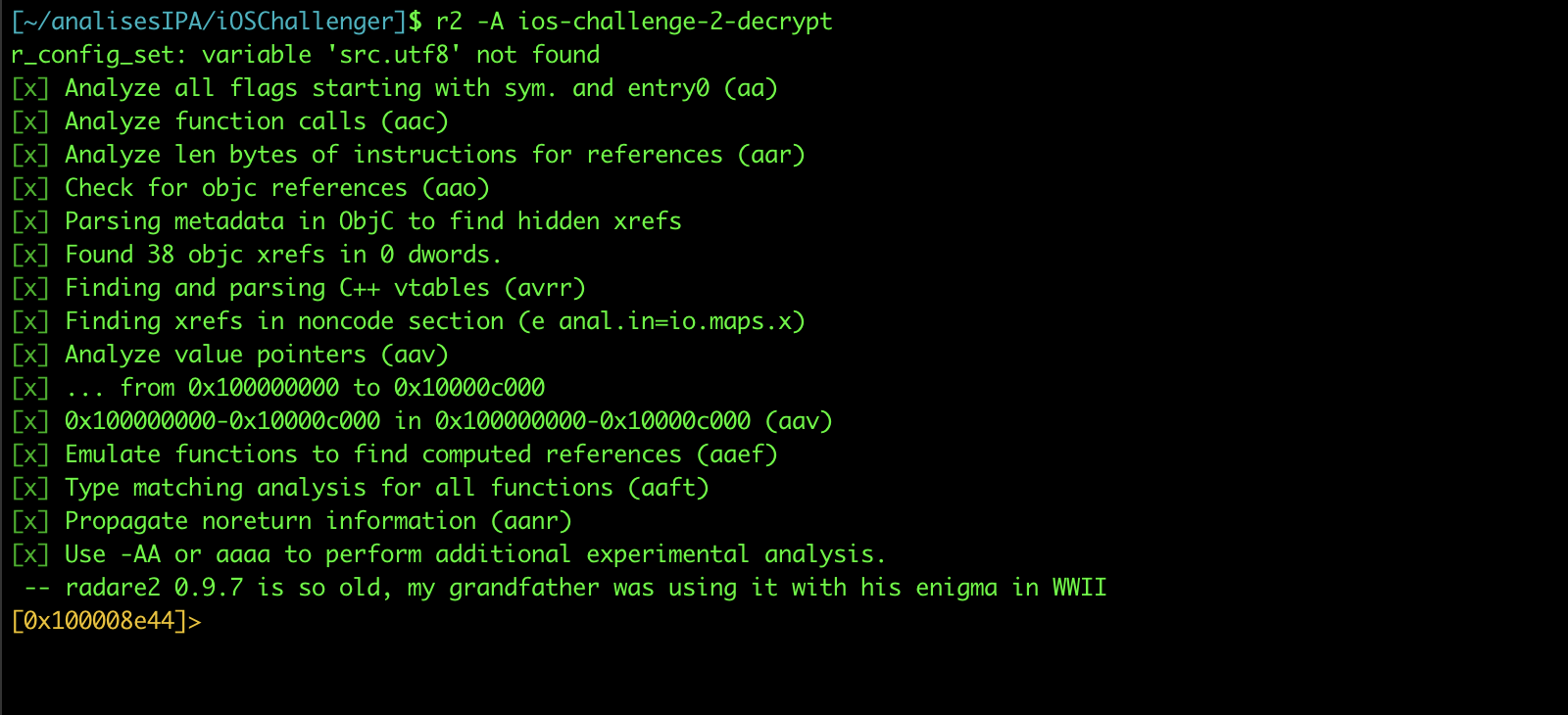This screenshot has height=715, width=1568.
Task: Click the [x] marker beside "Propagate noreturn information"
Action: point(30,521)
